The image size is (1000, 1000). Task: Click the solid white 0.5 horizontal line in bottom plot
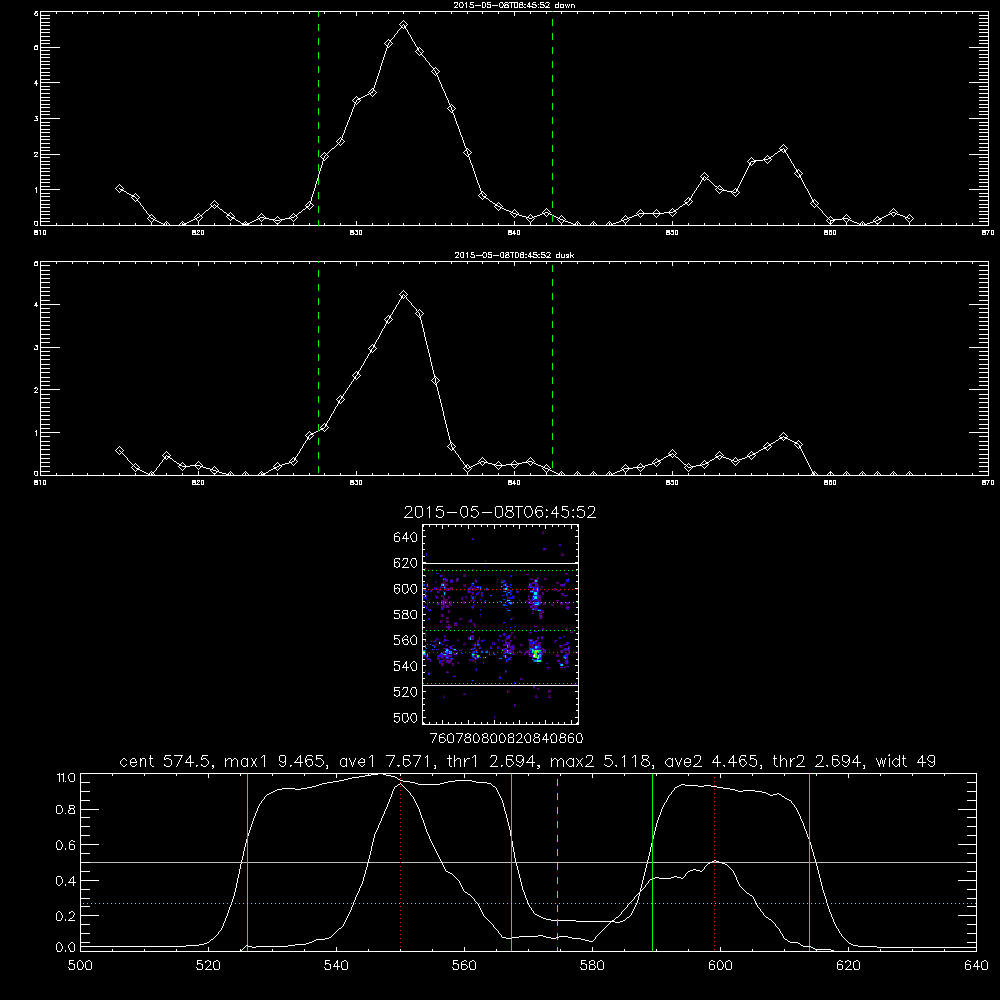[529, 863]
